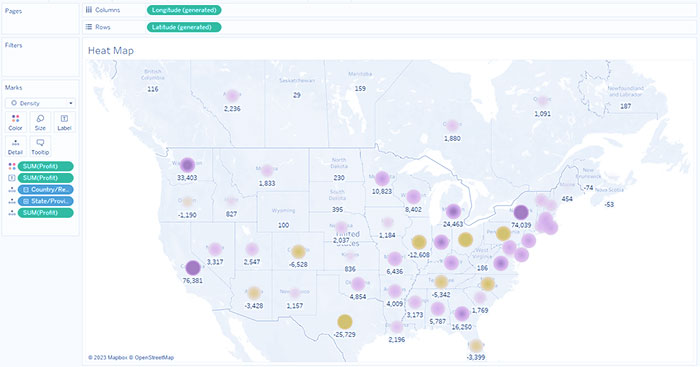This screenshot has width=700, height=367.
Task: Click the North Dakota value 230
Action: [339, 177]
